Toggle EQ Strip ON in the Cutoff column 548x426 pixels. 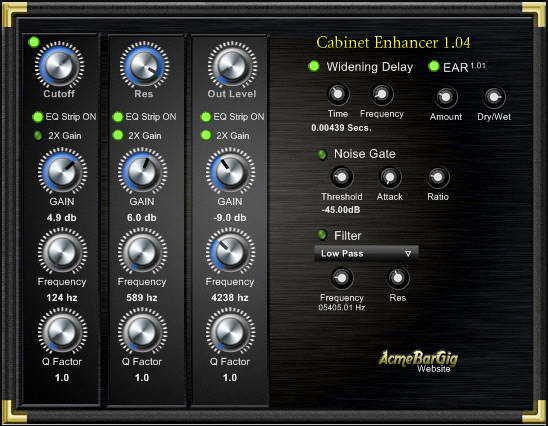coord(37,117)
